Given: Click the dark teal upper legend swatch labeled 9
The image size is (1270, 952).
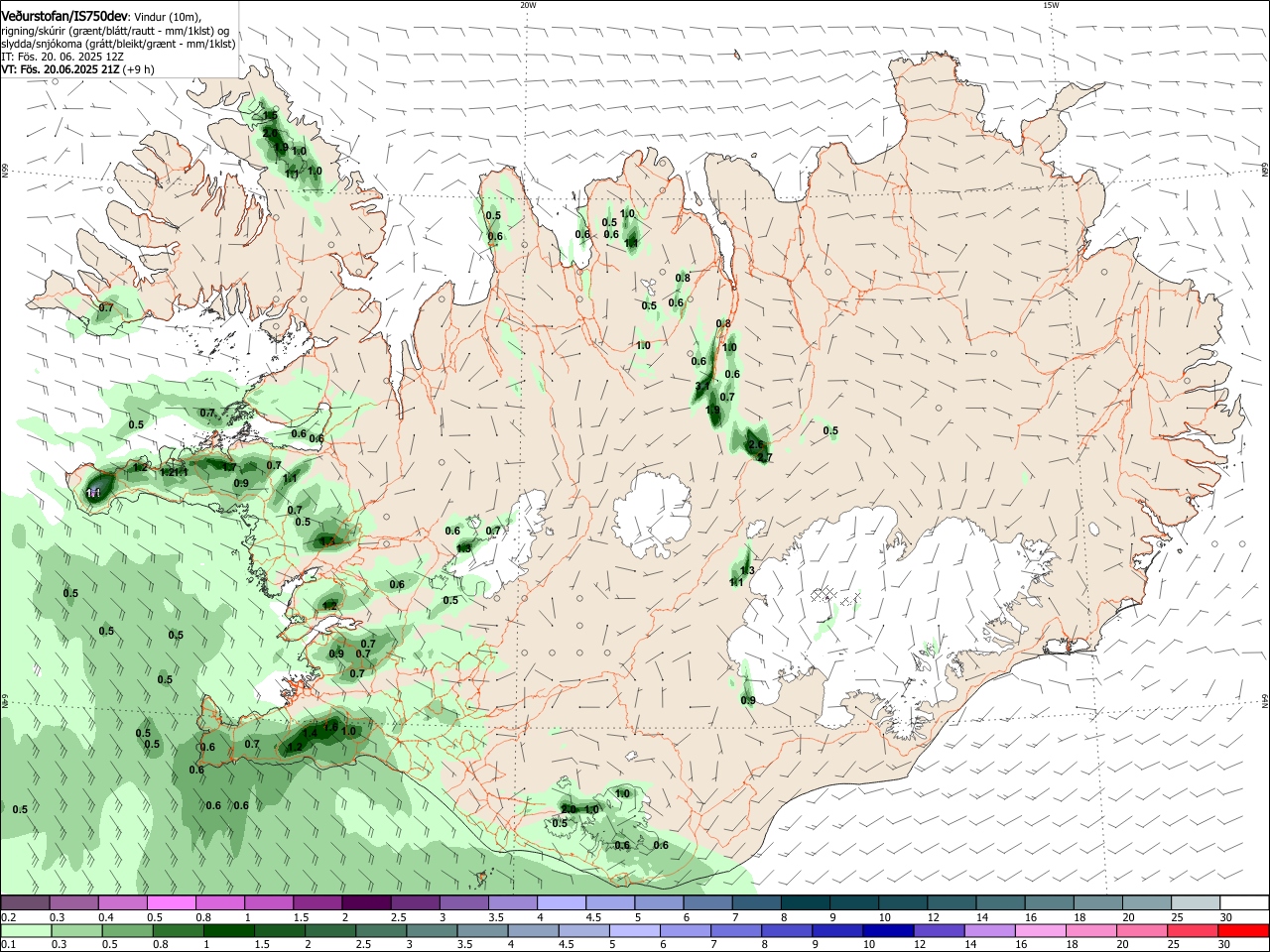Looking at the screenshot, I should 852,902.
